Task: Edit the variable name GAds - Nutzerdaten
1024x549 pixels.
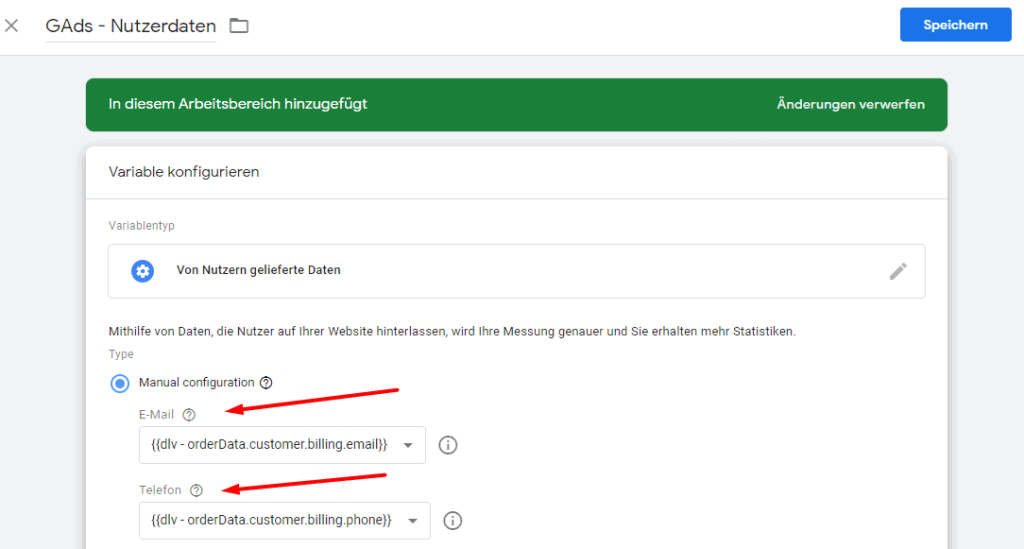Action: pos(131,26)
